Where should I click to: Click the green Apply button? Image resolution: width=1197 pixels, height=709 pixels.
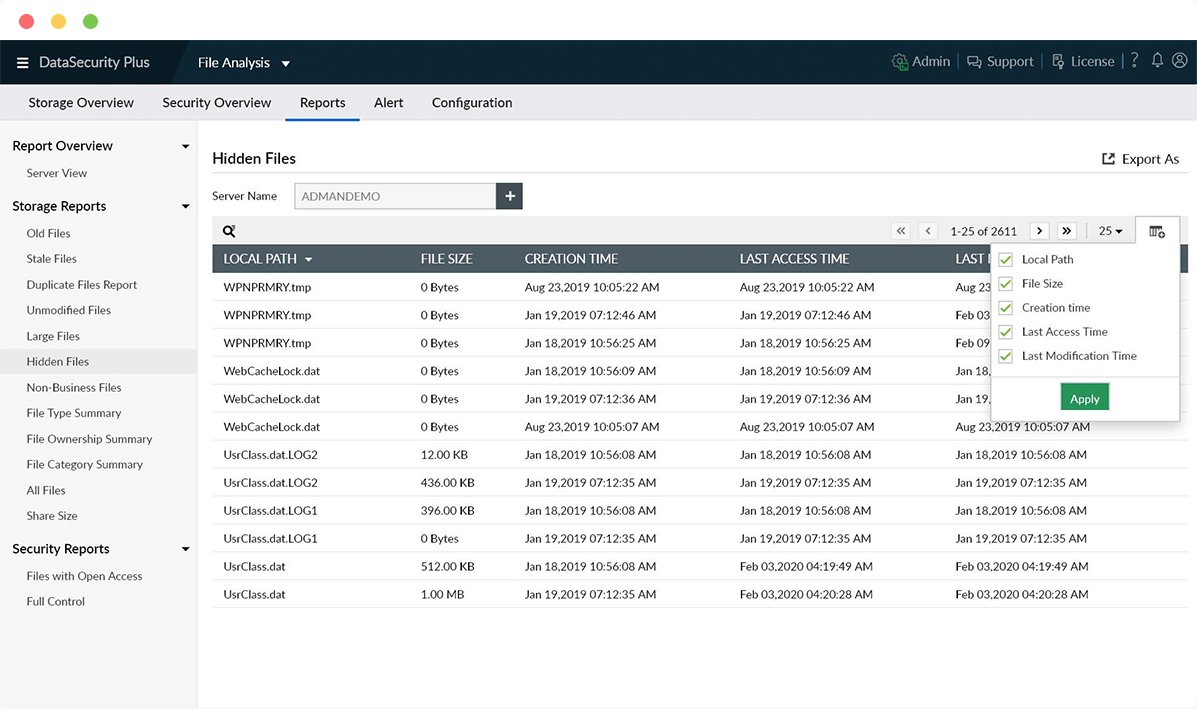pyautogui.click(x=1085, y=398)
